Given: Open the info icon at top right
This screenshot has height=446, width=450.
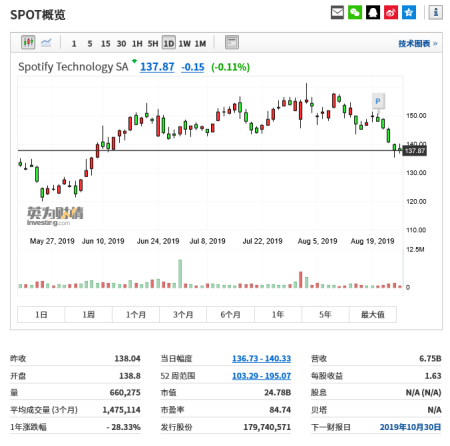Looking at the screenshot, I should pyautogui.click(x=435, y=13).
